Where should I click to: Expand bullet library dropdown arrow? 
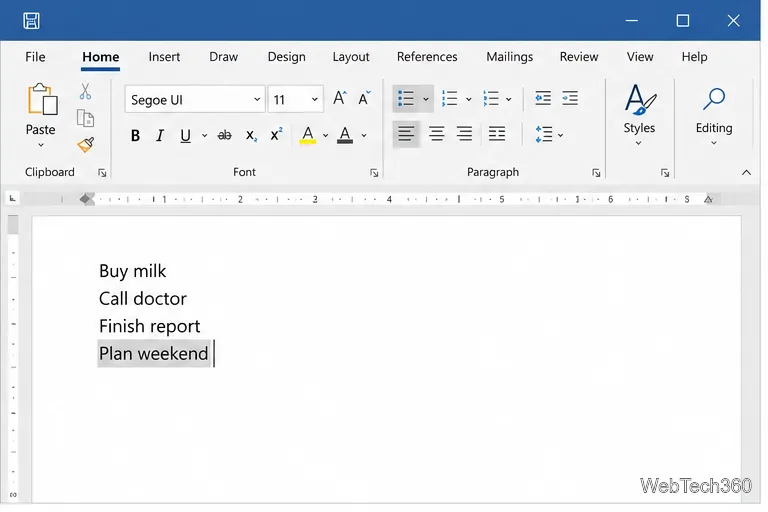point(426,99)
